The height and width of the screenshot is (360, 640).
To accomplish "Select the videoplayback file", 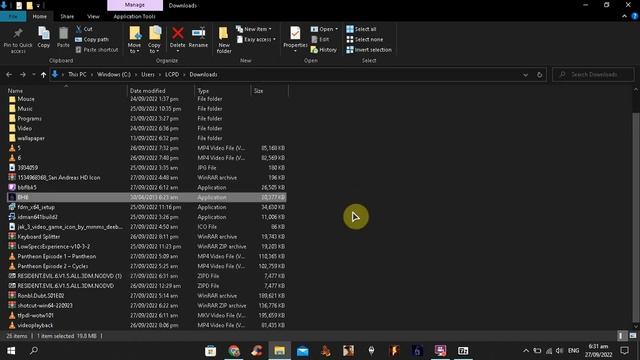I will (35, 325).
